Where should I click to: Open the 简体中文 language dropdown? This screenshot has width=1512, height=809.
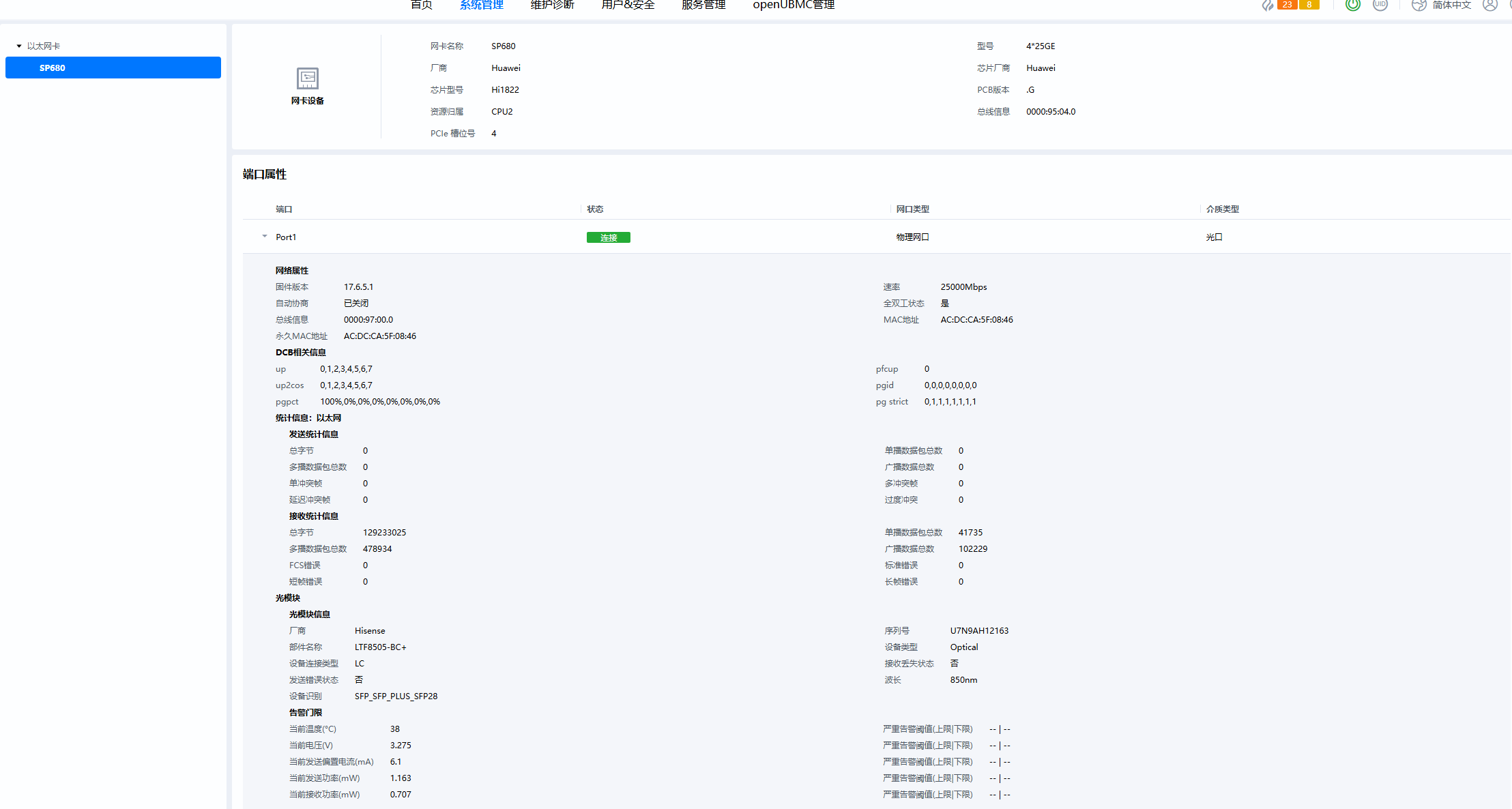tap(1451, 5)
